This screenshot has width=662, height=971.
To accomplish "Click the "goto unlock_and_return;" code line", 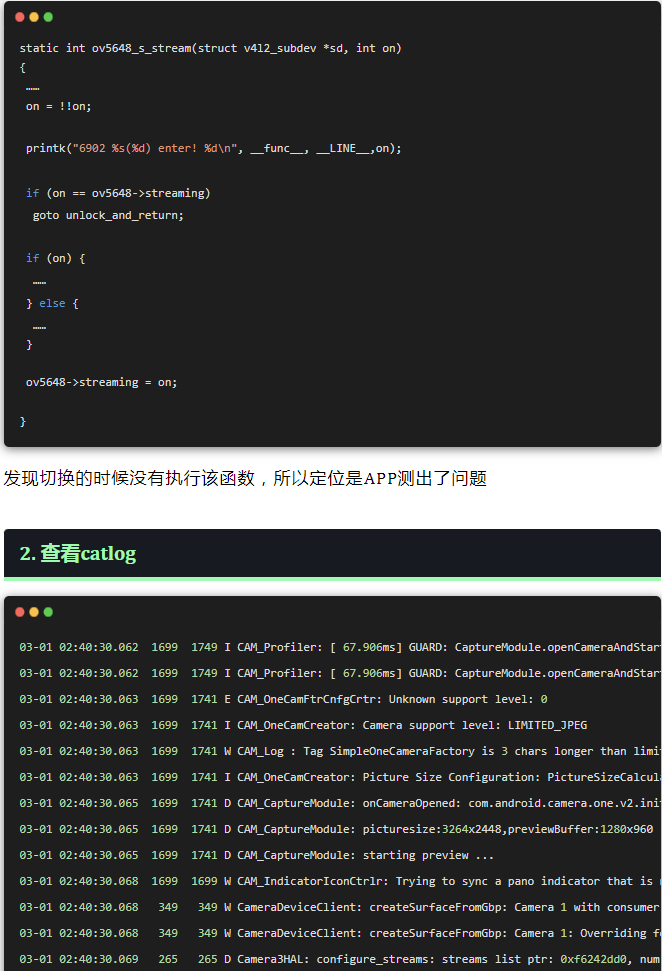I will [108, 215].
